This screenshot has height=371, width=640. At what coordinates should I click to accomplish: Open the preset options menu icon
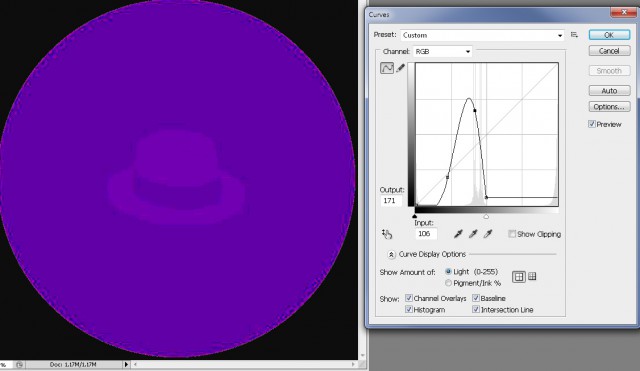[x=574, y=35]
